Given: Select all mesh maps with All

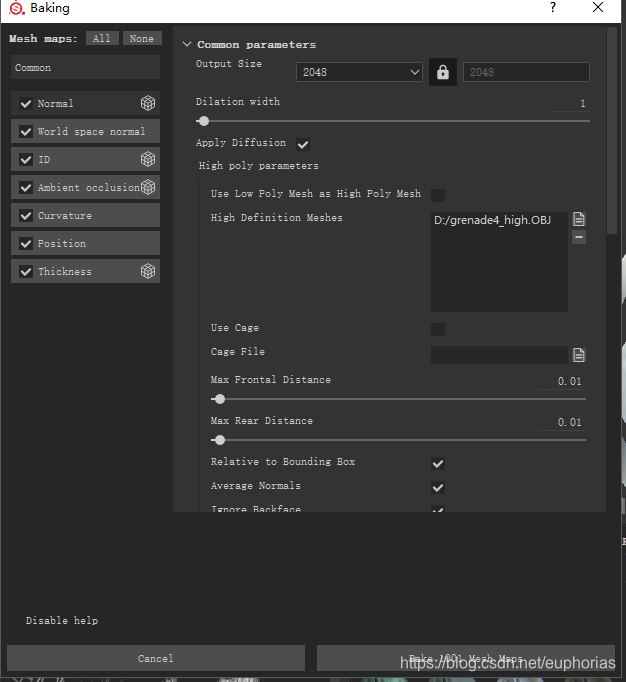Looking at the screenshot, I should pos(102,38).
